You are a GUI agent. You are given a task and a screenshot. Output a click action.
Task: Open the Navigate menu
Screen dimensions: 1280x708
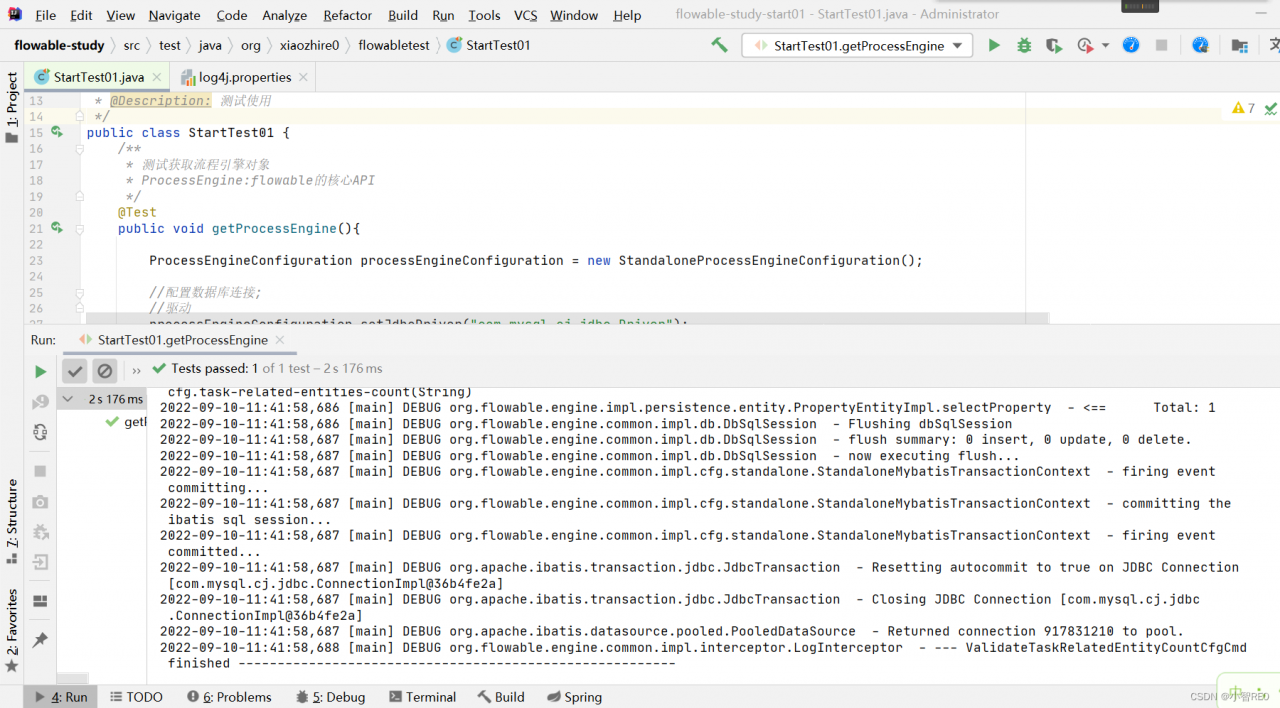[x=174, y=15]
